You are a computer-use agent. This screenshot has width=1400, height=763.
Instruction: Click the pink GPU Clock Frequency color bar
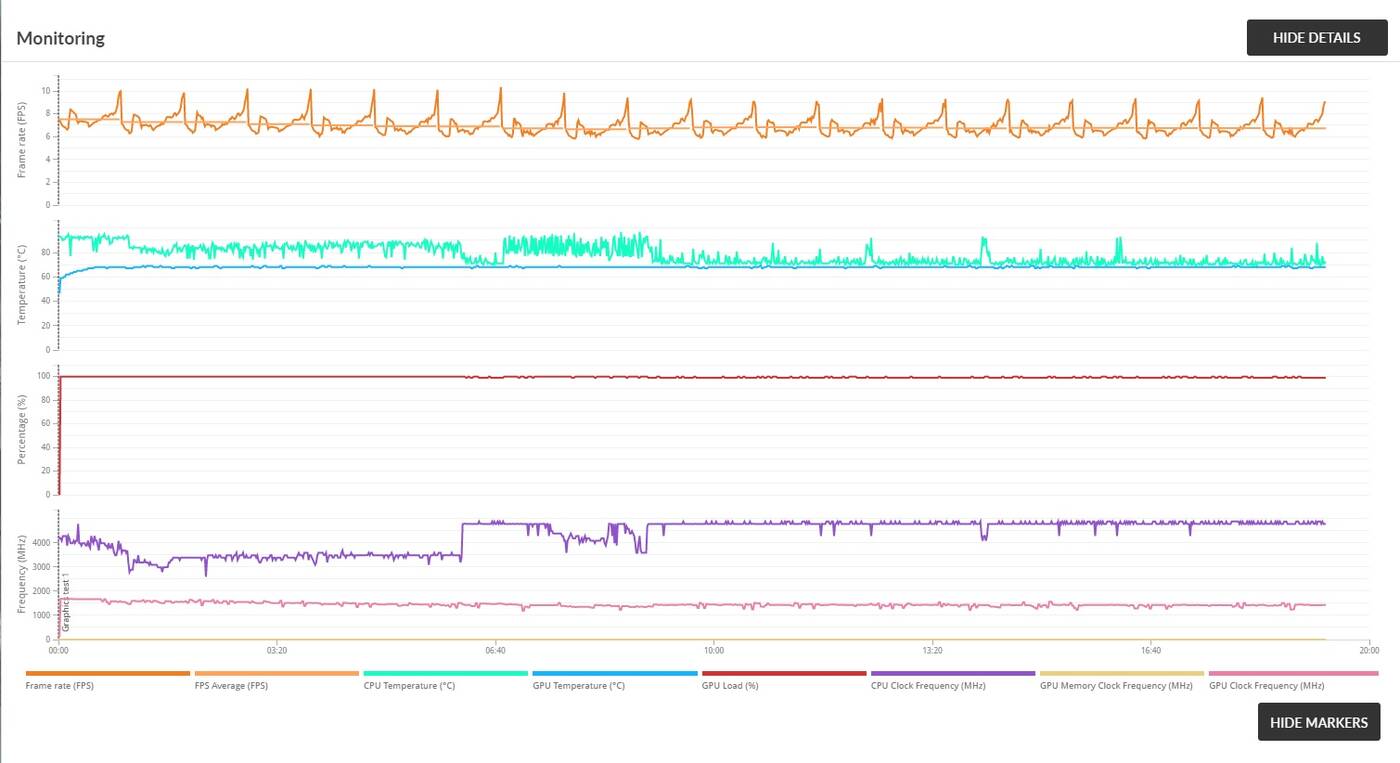click(1292, 674)
